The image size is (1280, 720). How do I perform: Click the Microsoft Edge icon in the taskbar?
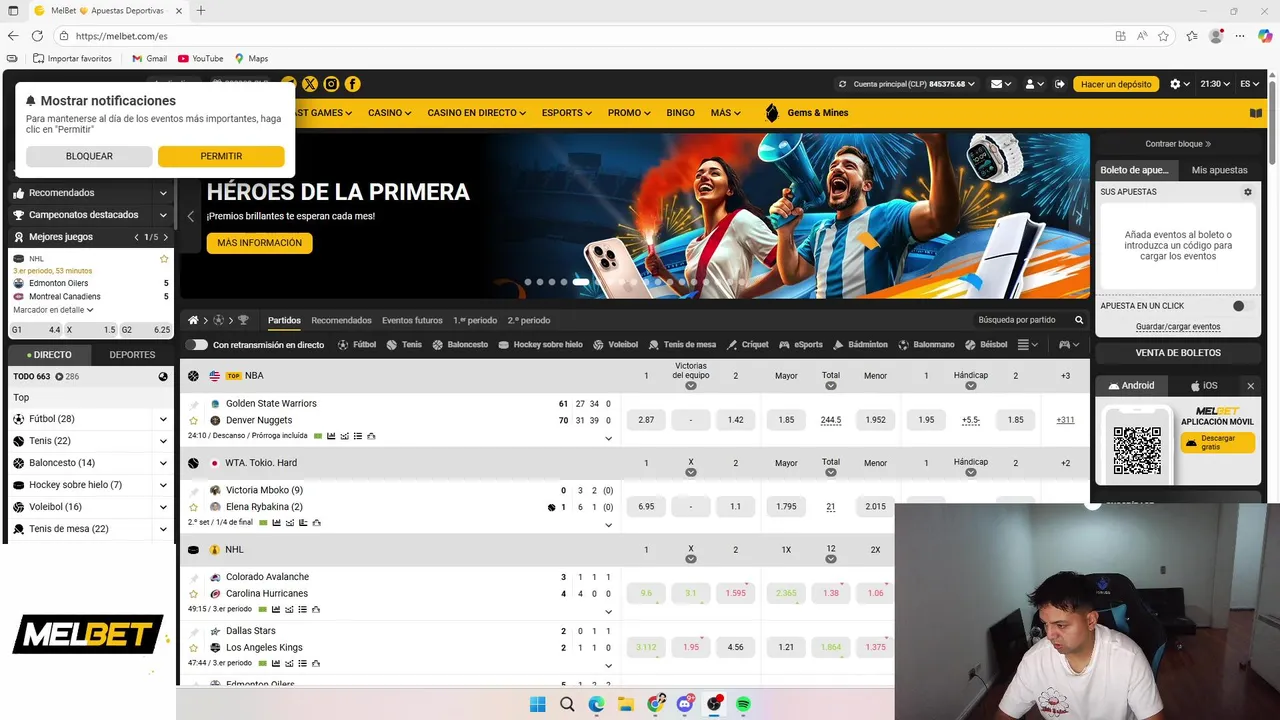click(597, 704)
